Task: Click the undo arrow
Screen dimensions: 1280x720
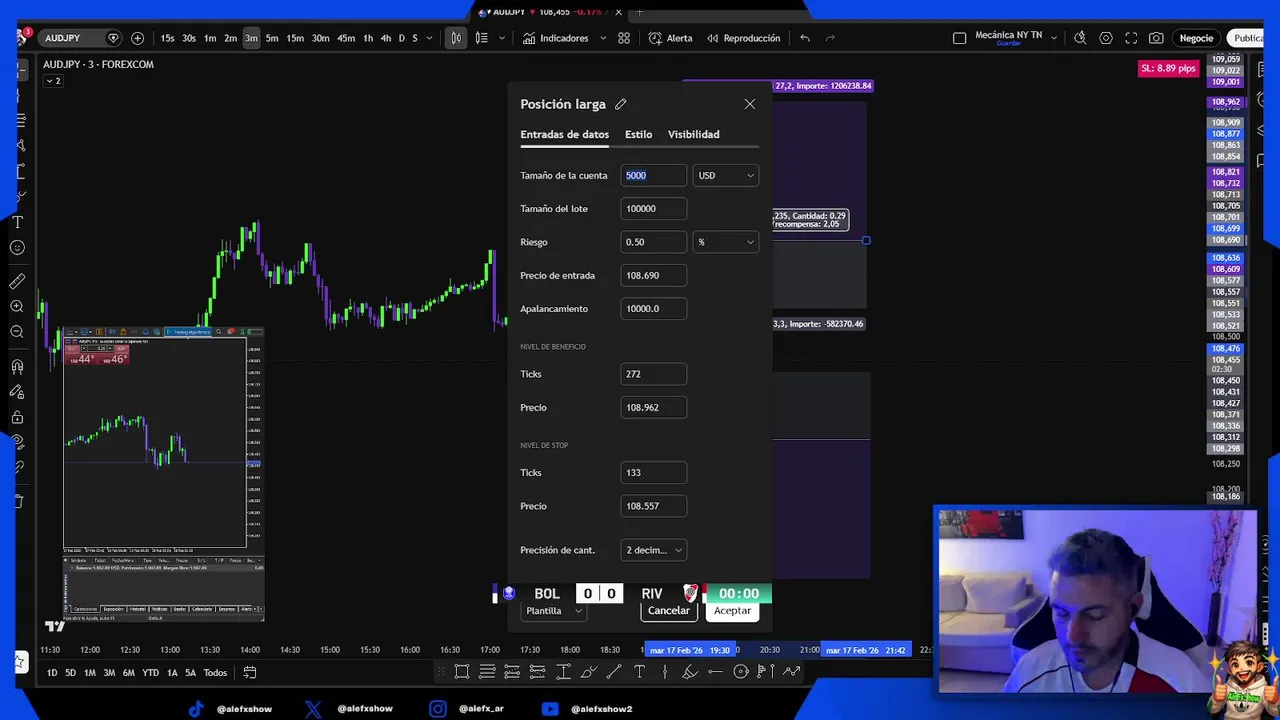Action: pyautogui.click(x=805, y=38)
